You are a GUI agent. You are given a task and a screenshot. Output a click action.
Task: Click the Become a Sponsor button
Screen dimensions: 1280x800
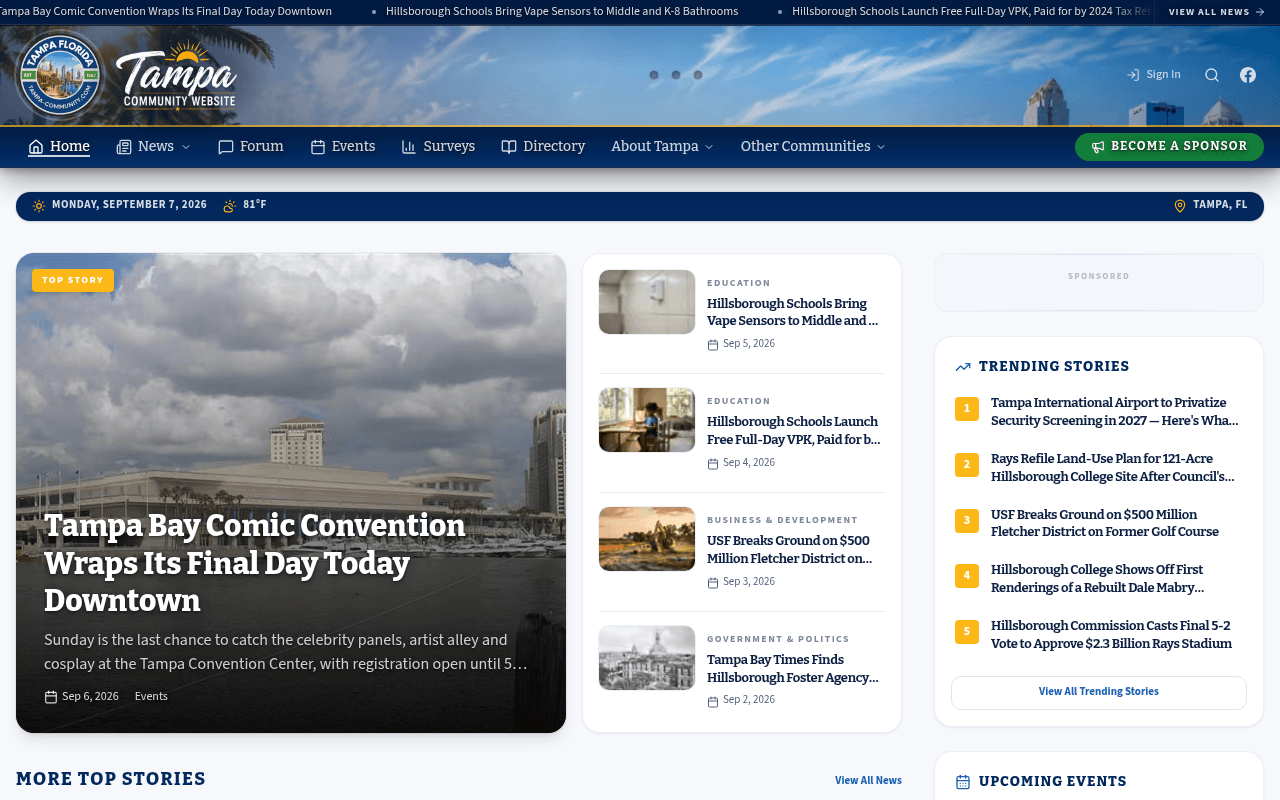point(1169,147)
